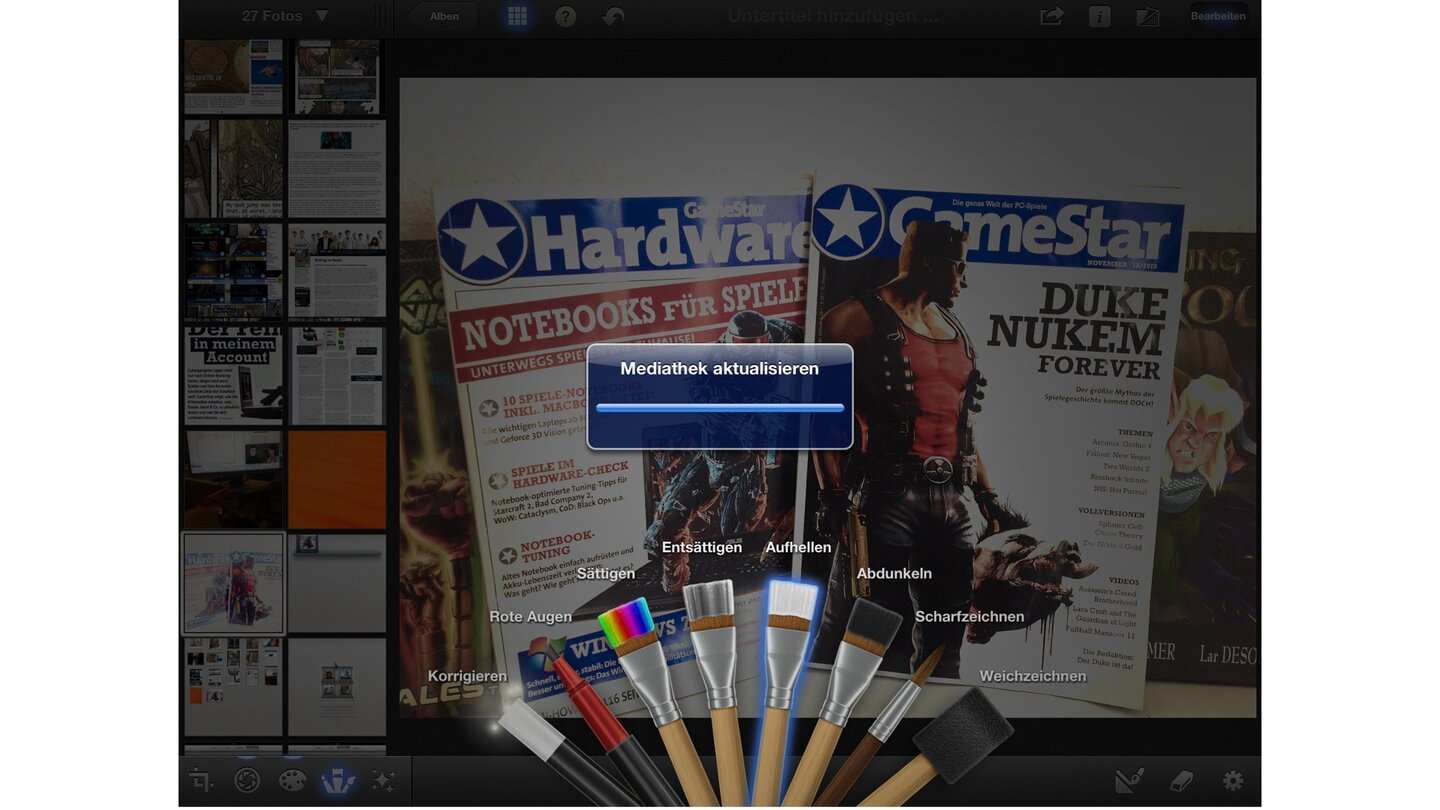Click the Weichzeichnen label

pyautogui.click(x=1032, y=676)
